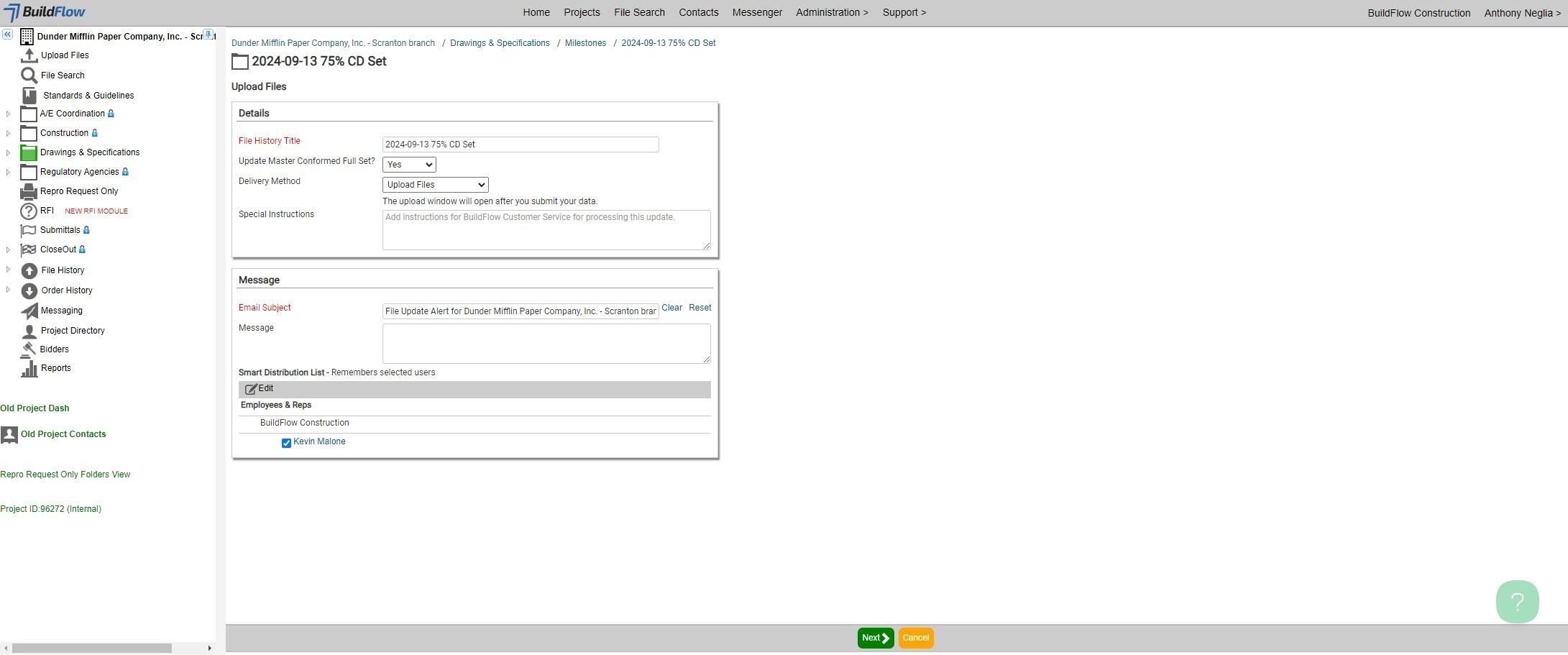Screen dimensions: 1568x655
Task: Open the help question mark bubble
Action: point(1517,602)
